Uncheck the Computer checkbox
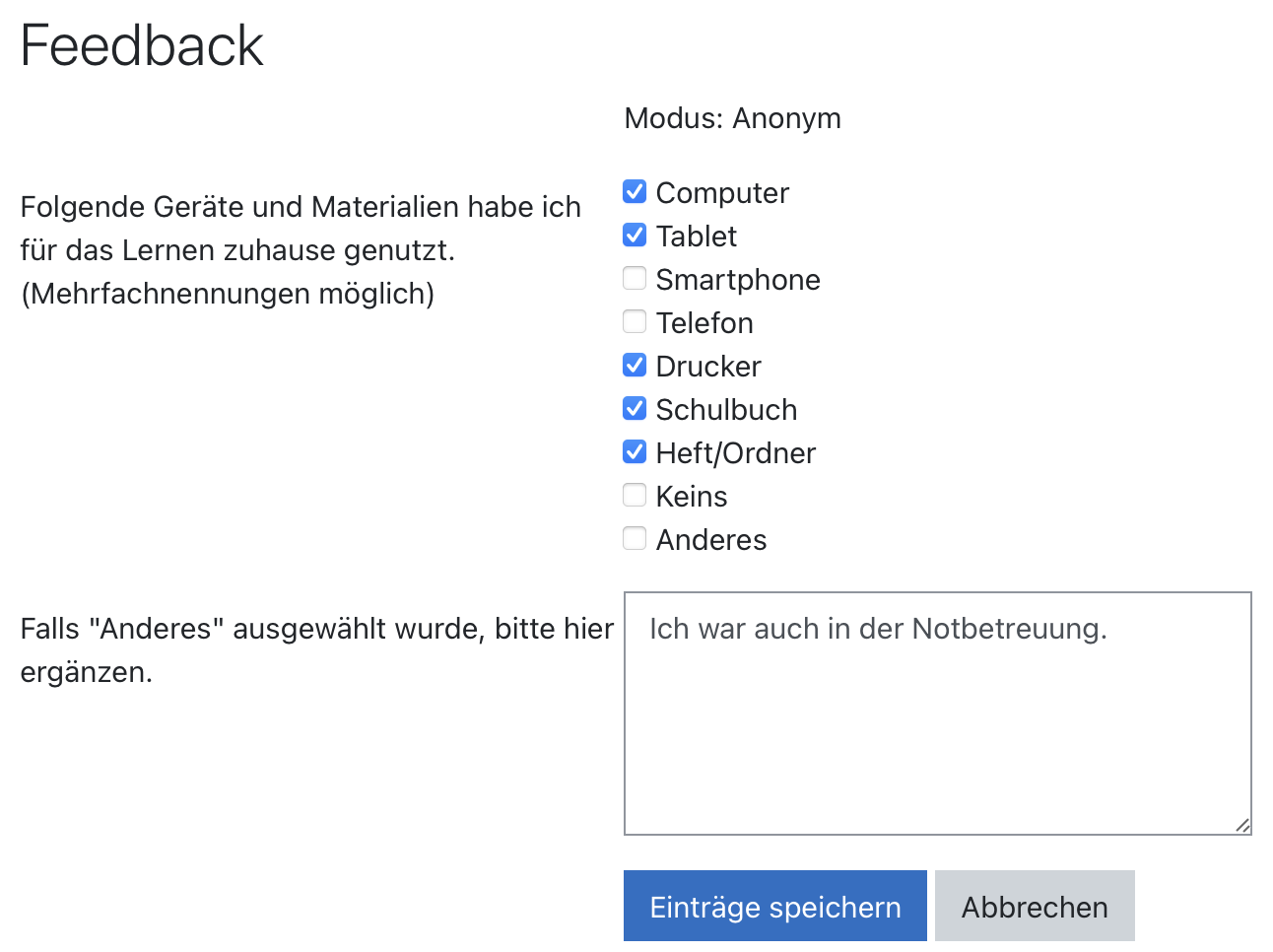Viewport: 1273px width, 952px height. point(635,191)
